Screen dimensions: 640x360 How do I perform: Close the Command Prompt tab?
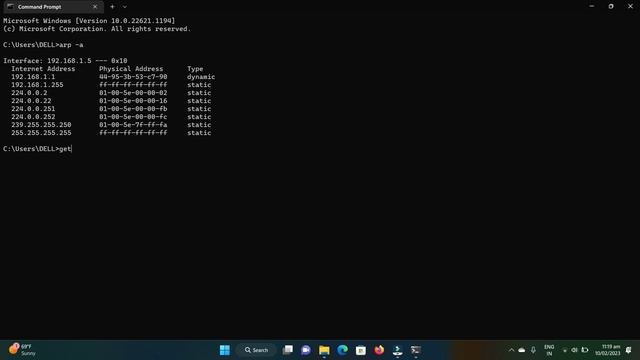click(x=95, y=7)
